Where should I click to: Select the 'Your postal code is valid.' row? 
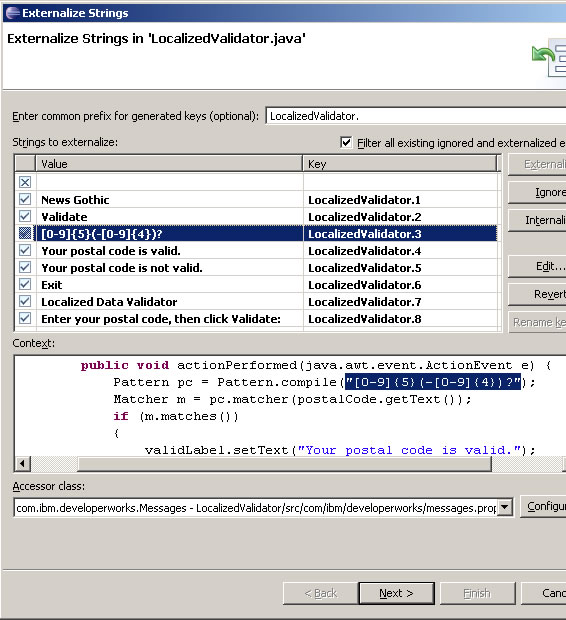coord(256,251)
